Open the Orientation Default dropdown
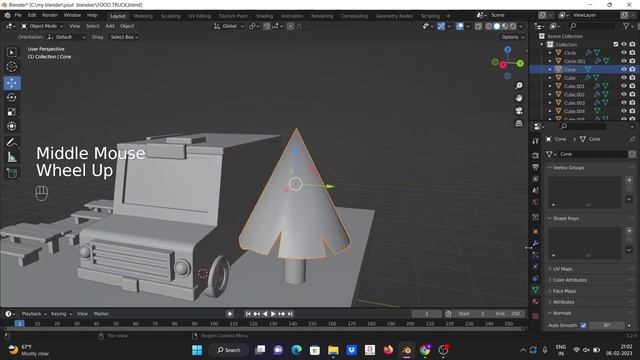Image resolution: width=640 pixels, height=360 pixels. pyautogui.click(x=67, y=37)
